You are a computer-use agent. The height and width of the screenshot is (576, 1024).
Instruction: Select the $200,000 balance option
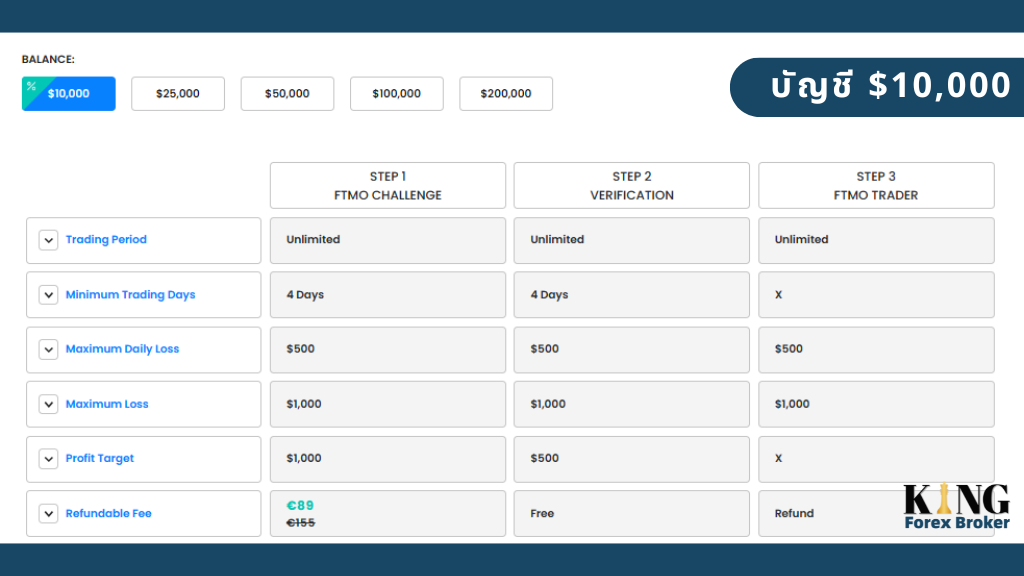pyautogui.click(x=506, y=93)
